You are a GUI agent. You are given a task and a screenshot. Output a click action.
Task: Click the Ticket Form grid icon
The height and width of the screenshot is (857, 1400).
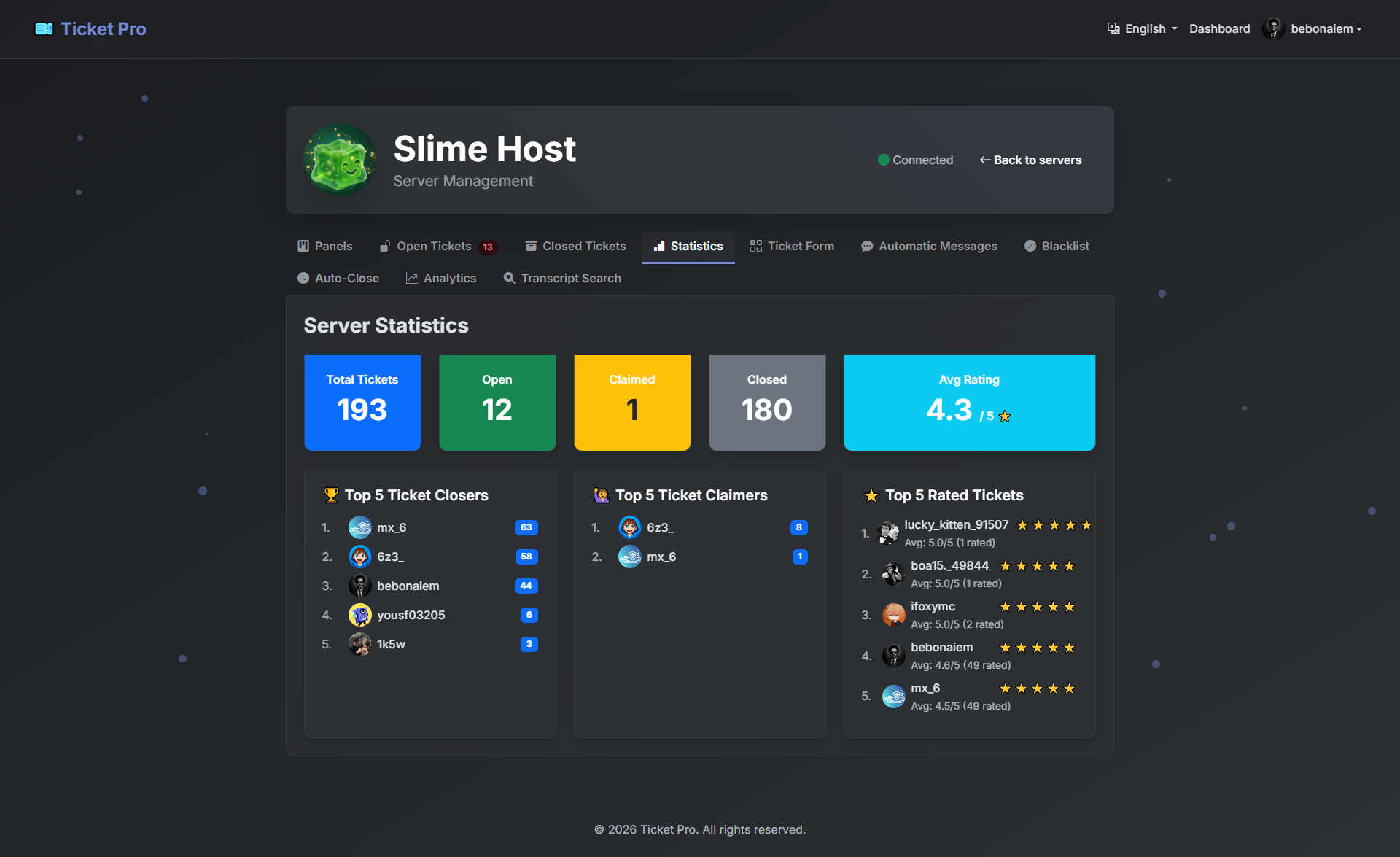tap(756, 246)
